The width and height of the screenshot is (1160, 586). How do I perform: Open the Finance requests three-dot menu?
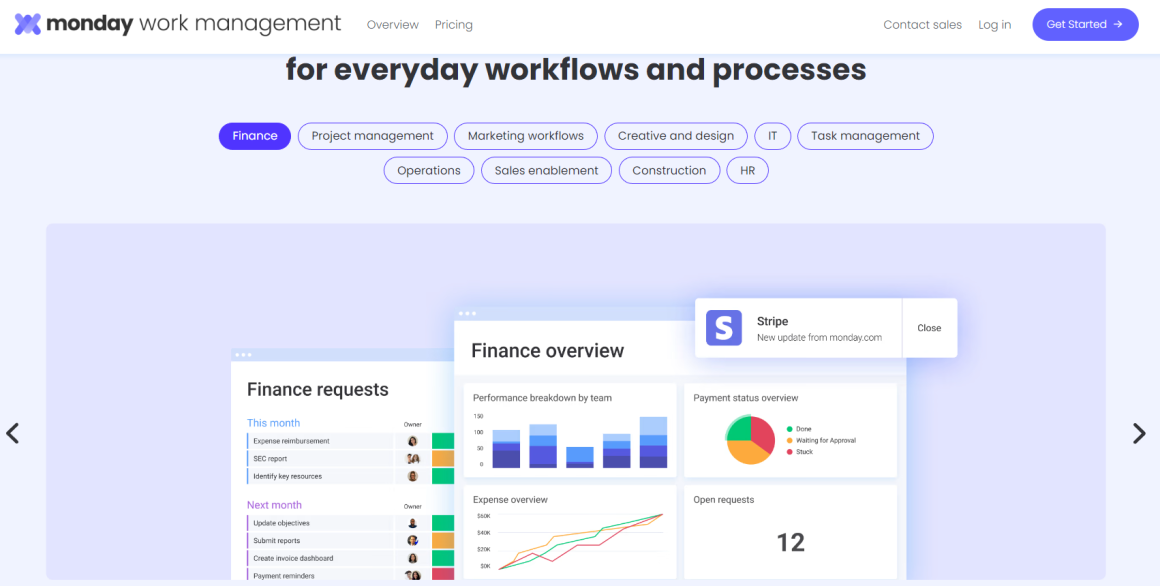[244, 353]
